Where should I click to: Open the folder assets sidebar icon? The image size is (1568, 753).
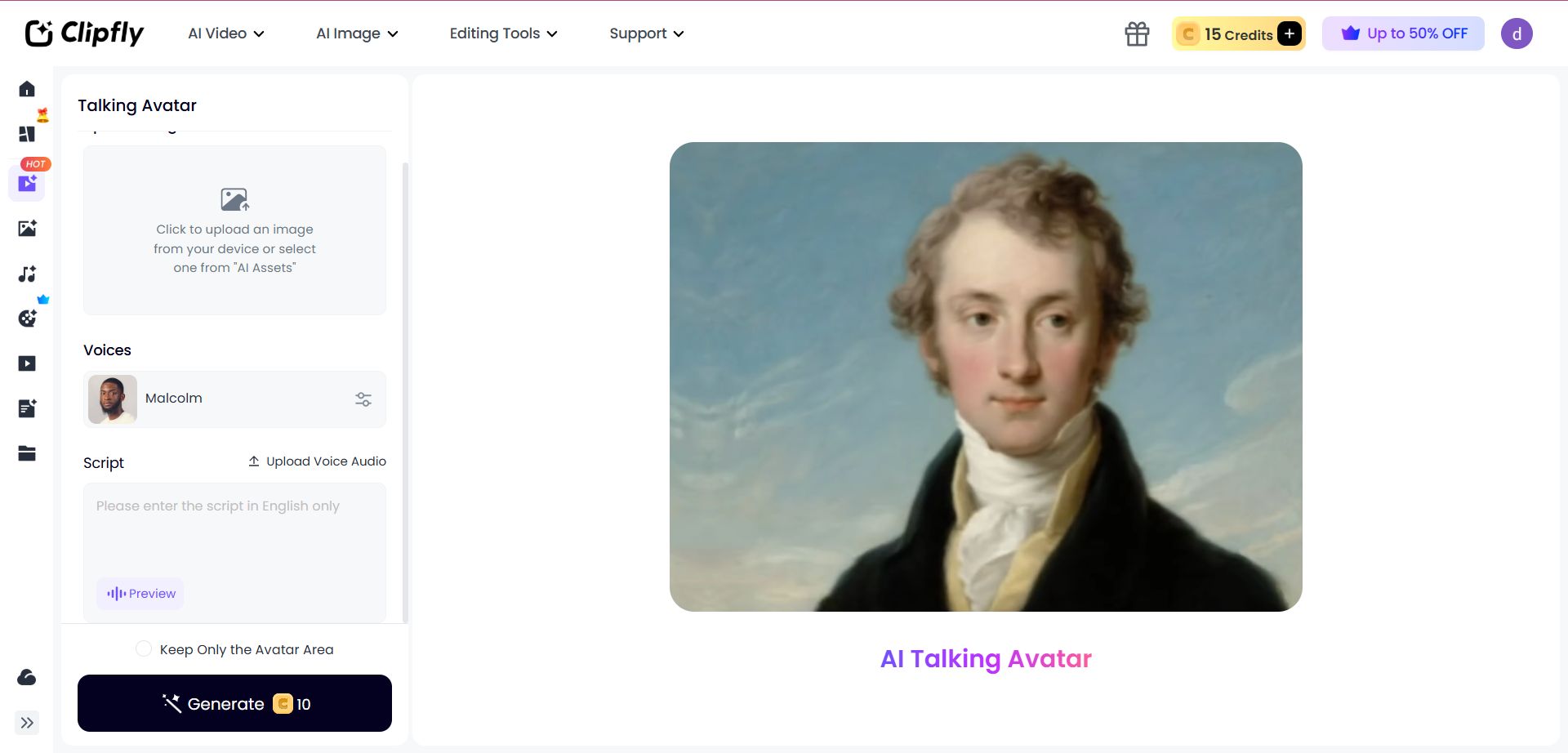(27, 453)
